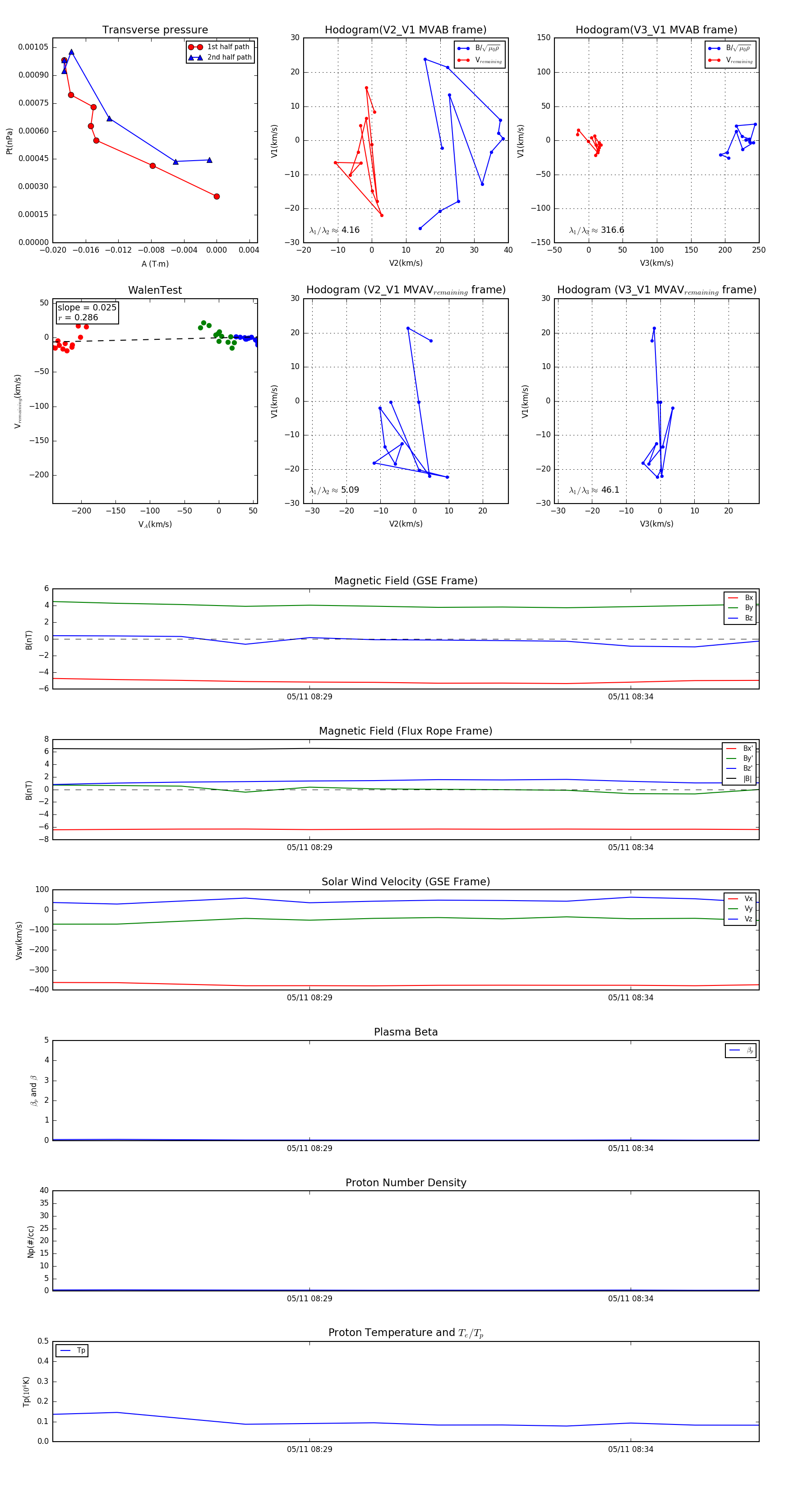Image resolution: width=812 pixels, height=1489 pixels.
Task: Click the "V_A(km/s)" x-axis label of WalenTest
Action: tap(155, 524)
